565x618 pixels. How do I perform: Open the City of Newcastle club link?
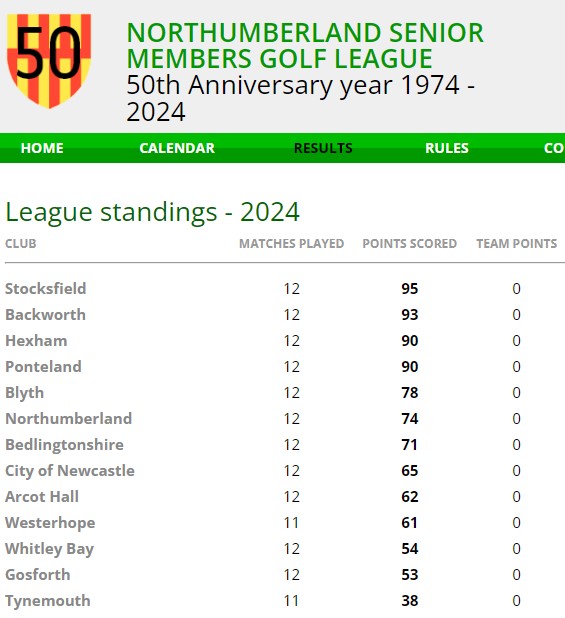[70, 471]
